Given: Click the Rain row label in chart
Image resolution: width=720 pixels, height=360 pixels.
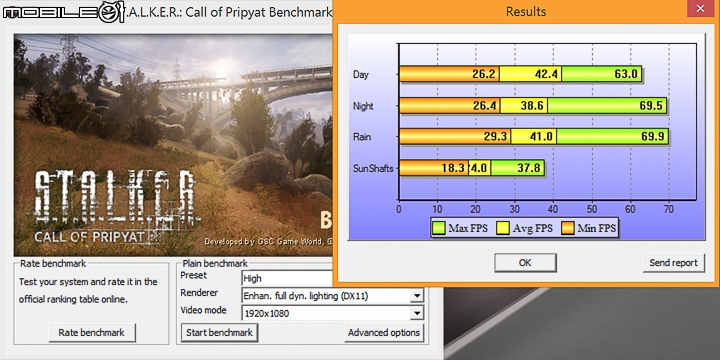Looking at the screenshot, I should 362,137.
